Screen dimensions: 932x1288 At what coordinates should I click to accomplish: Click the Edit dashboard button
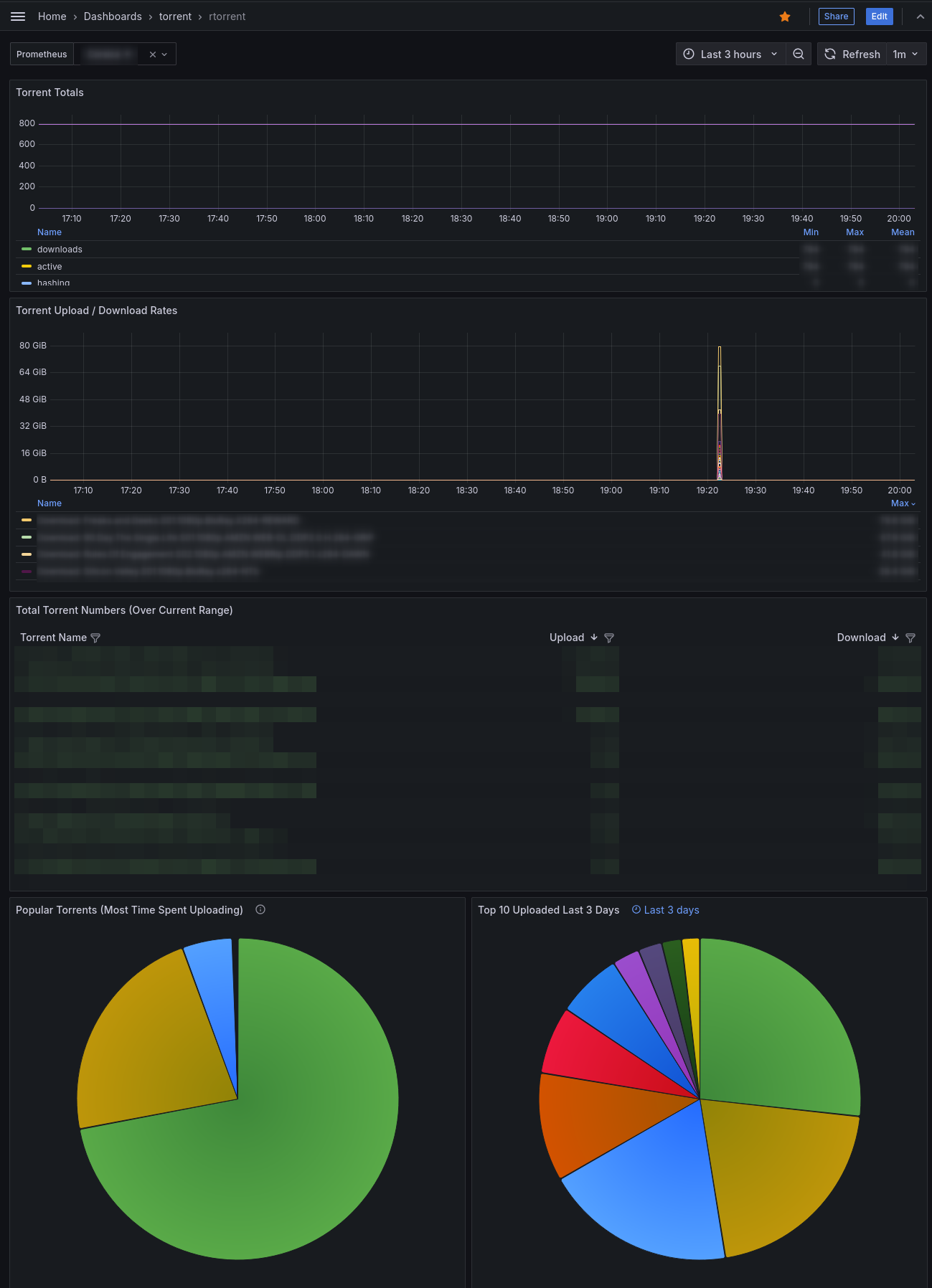click(879, 16)
